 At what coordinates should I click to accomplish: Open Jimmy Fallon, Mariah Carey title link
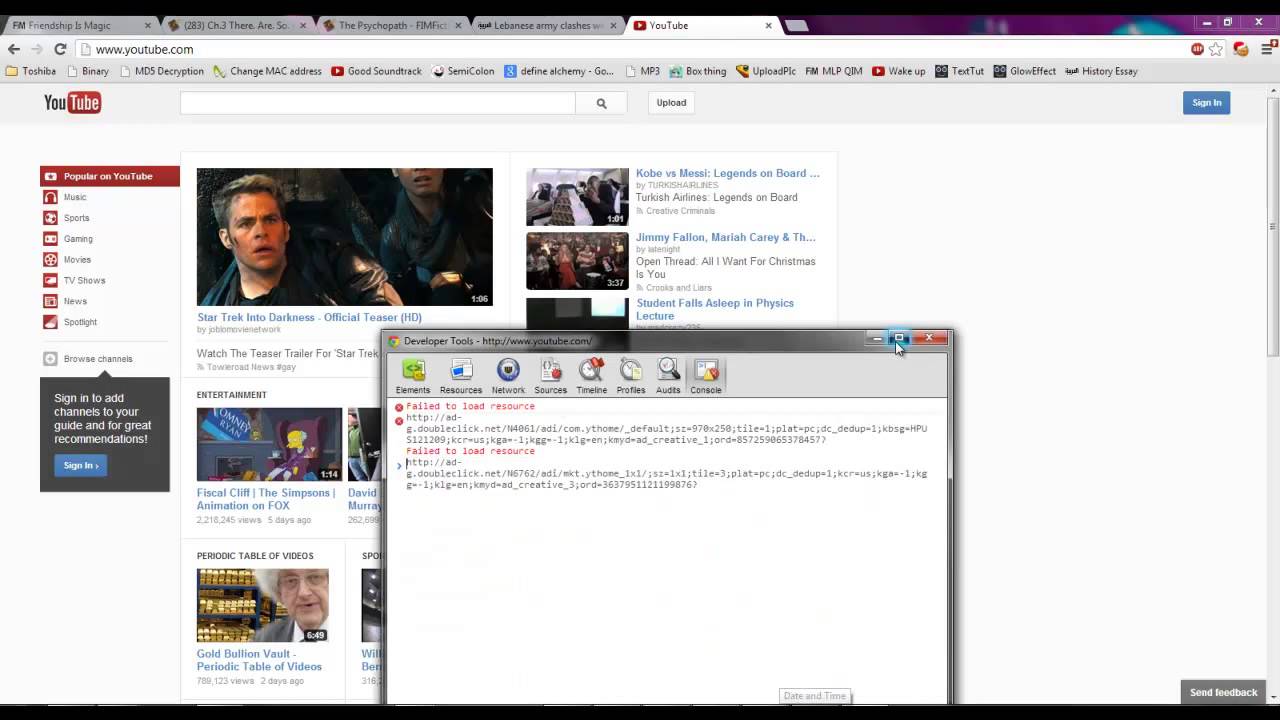click(x=725, y=237)
